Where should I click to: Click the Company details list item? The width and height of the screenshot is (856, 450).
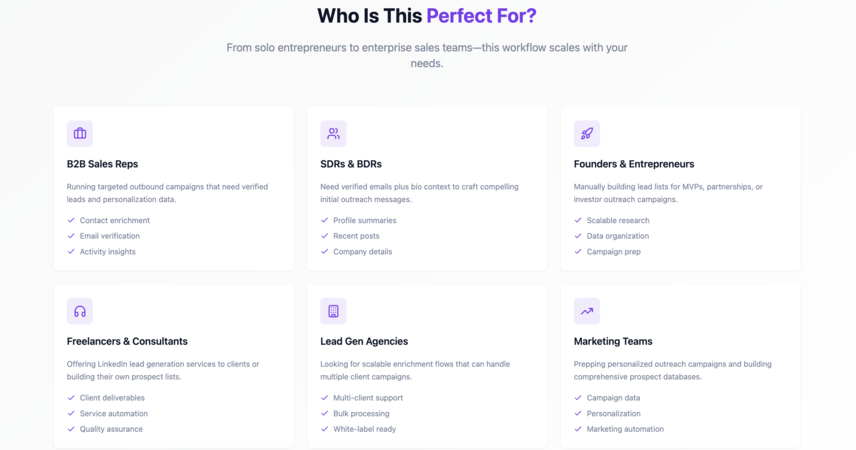[x=362, y=252]
